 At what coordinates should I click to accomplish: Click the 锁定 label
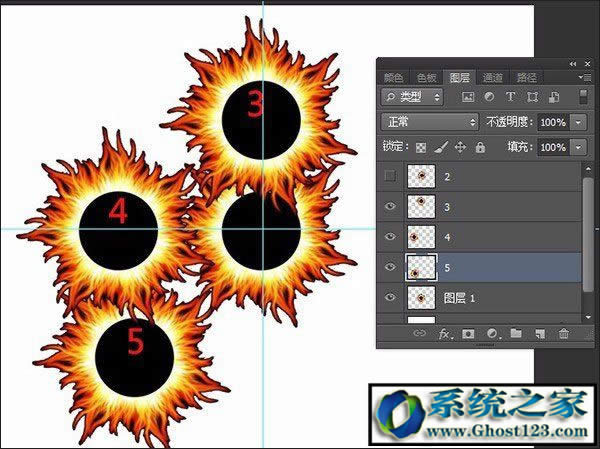coord(395,147)
